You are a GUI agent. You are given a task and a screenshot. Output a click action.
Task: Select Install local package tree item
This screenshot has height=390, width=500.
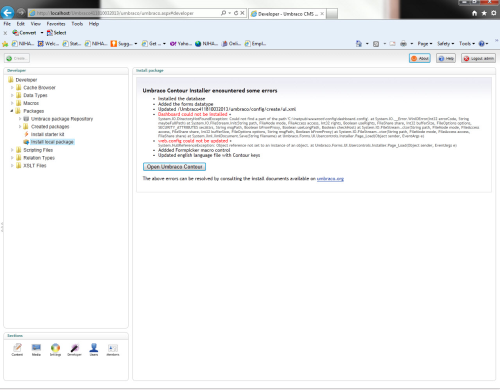point(52,142)
